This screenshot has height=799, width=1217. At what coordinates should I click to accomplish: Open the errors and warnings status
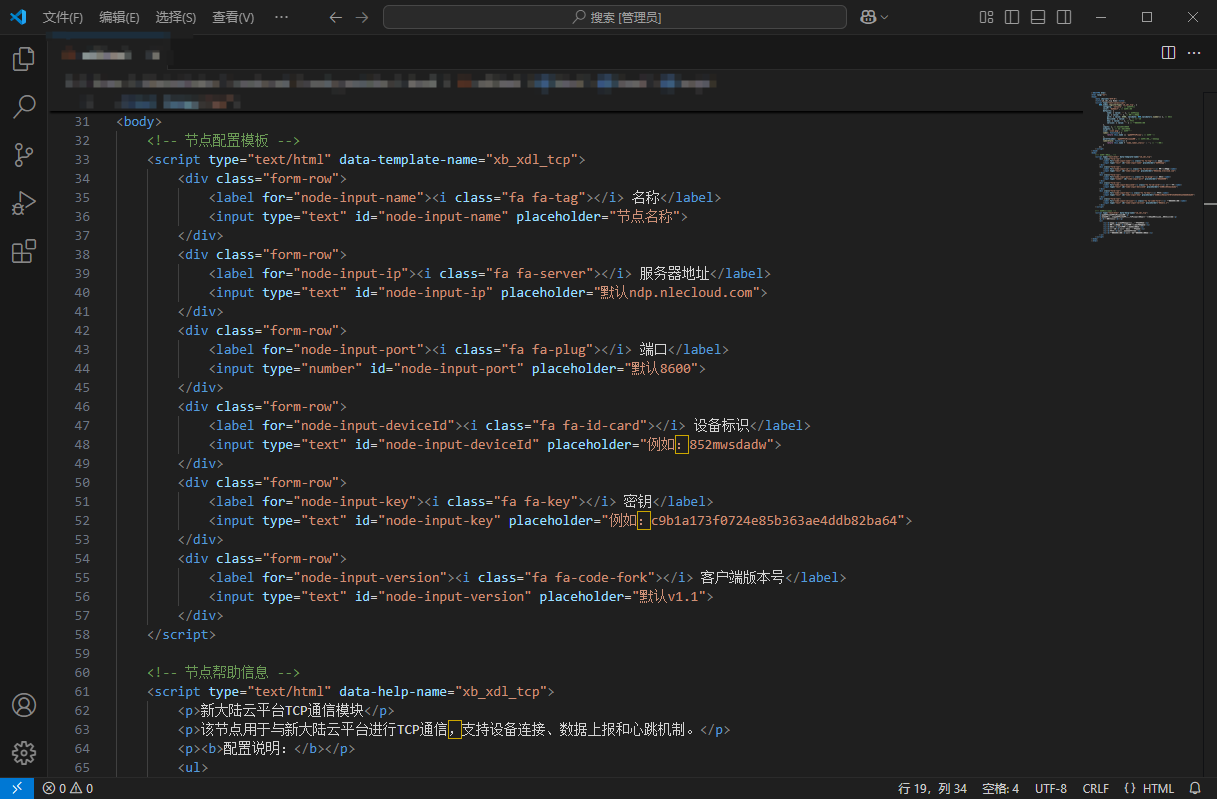pyautogui.click(x=68, y=788)
